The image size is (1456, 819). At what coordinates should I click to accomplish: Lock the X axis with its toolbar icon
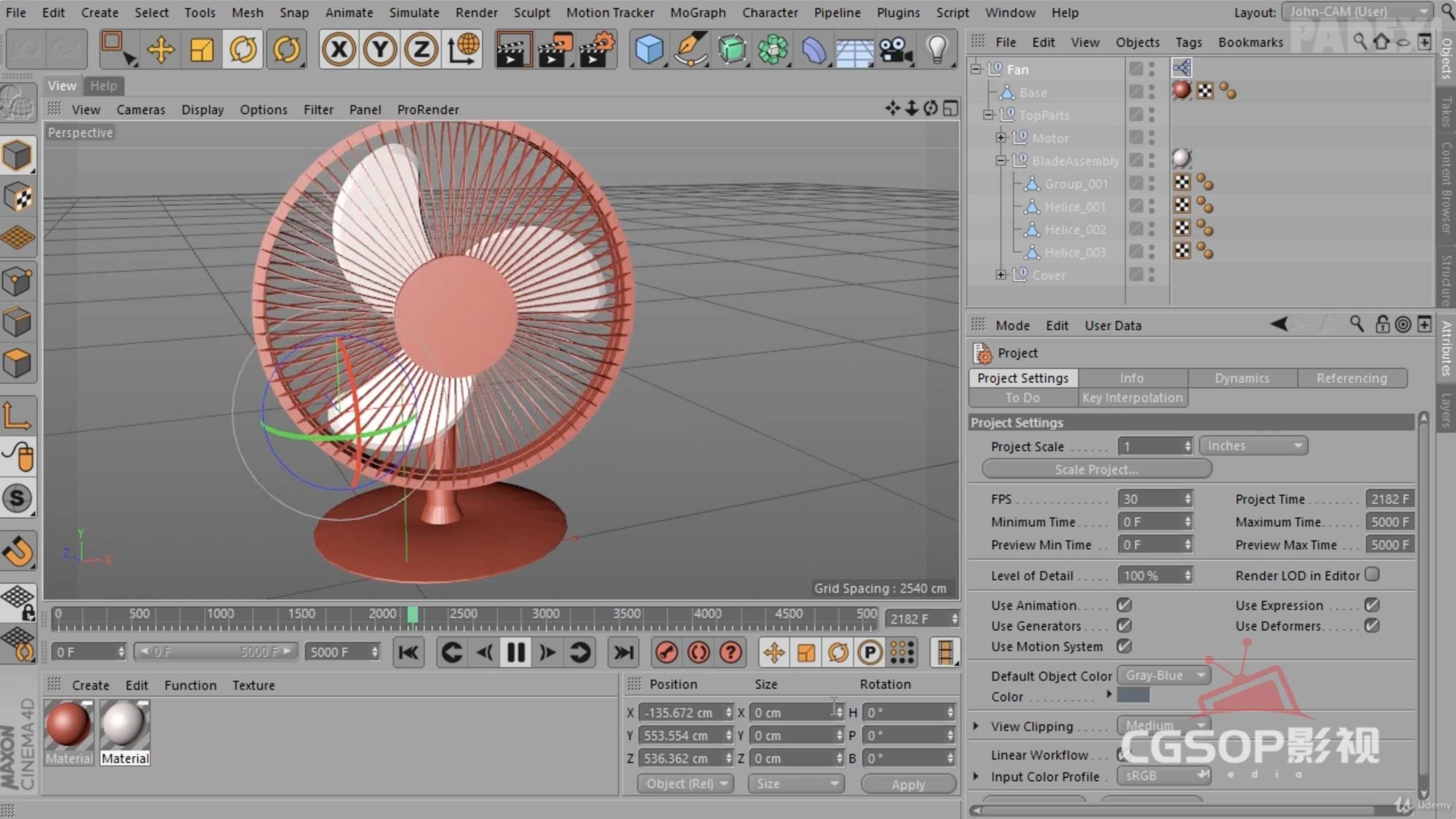click(x=338, y=49)
